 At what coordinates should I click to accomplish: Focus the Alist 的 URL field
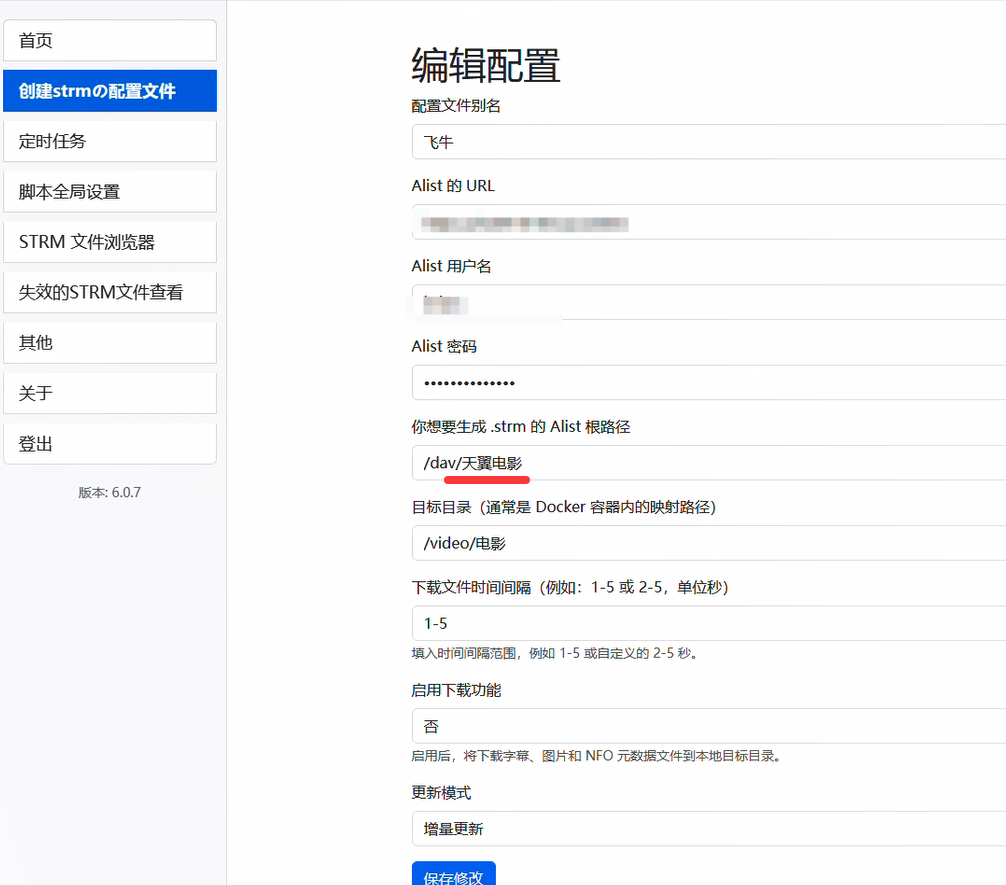click(x=708, y=222)
